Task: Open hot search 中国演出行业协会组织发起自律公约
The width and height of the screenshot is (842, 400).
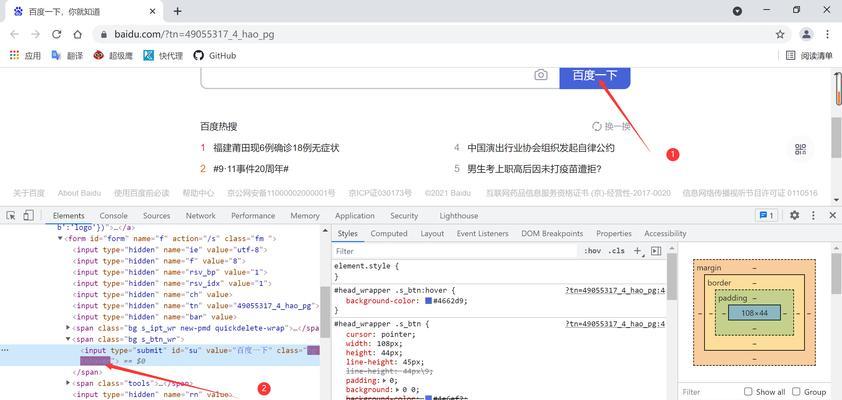Action: (541, 148)
